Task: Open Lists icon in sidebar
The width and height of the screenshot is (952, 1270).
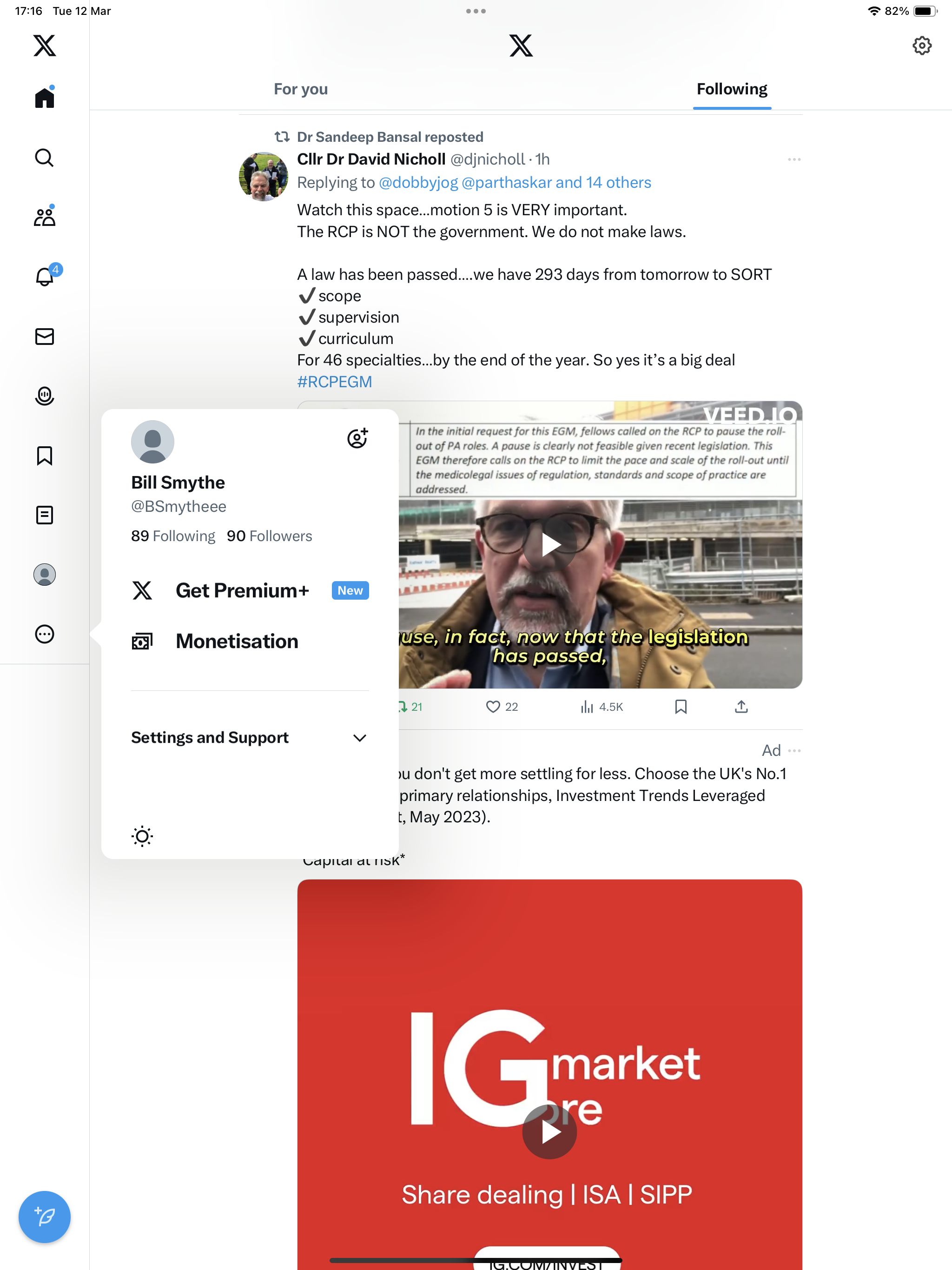Action: coord(44,515)
